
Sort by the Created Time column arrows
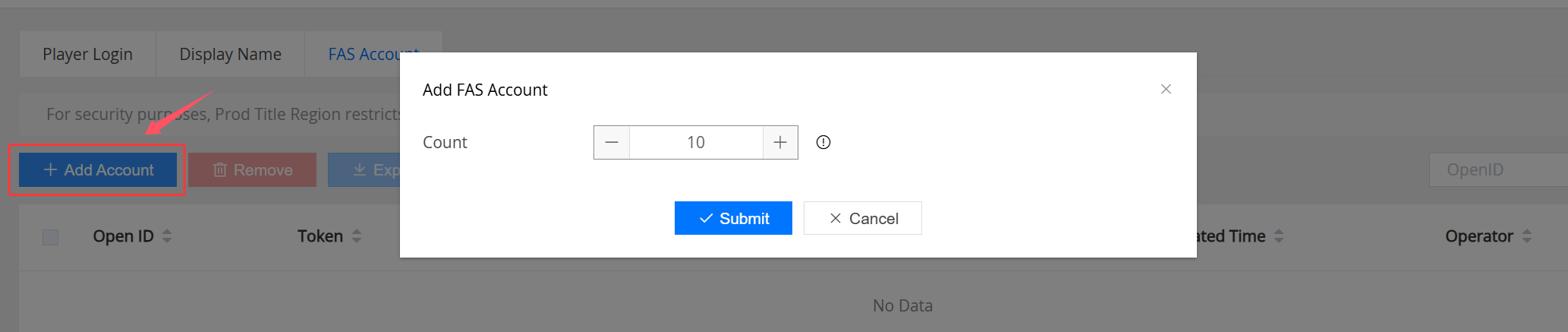pyautogui.click(x=1279, y=236)
